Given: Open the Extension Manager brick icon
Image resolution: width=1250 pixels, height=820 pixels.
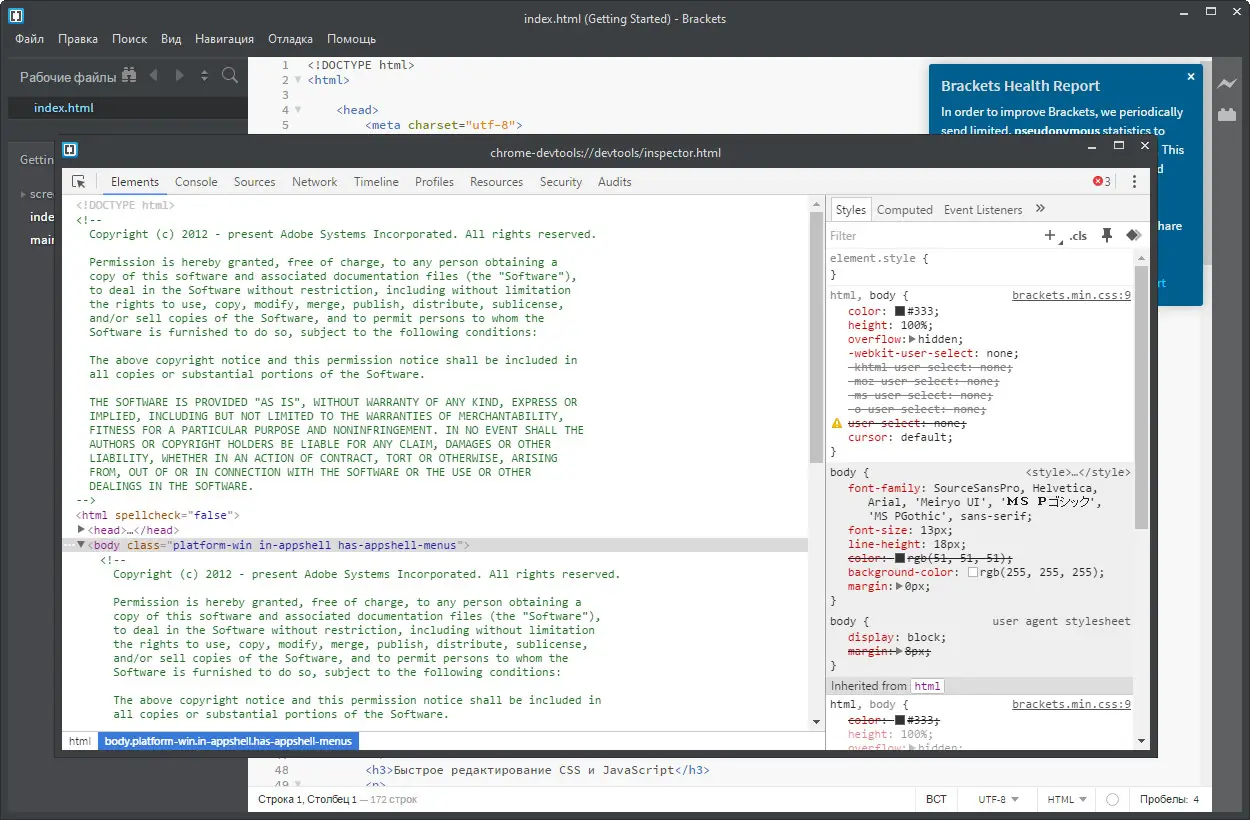Looking at the screenshot, I should [x=1227, y=115].
